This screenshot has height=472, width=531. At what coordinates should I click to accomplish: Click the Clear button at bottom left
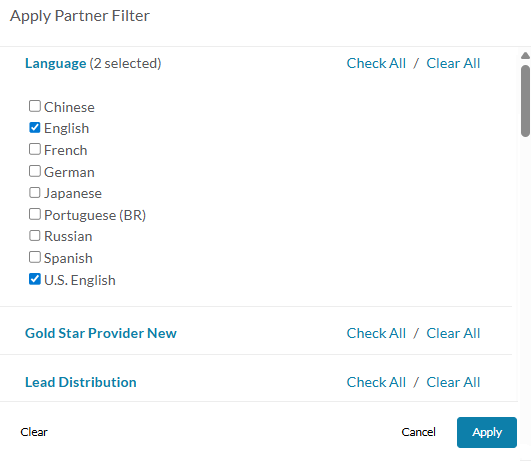34,432
